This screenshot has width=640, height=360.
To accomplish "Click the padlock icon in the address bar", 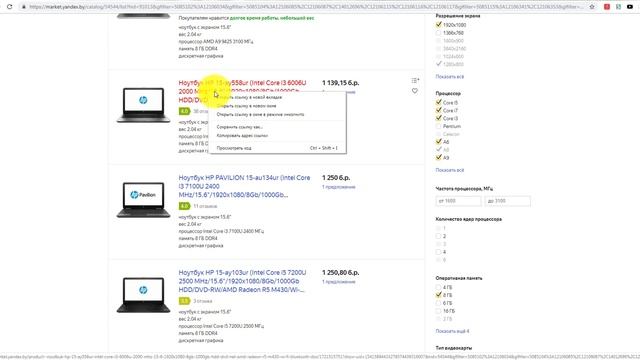I will coord(24,7).
